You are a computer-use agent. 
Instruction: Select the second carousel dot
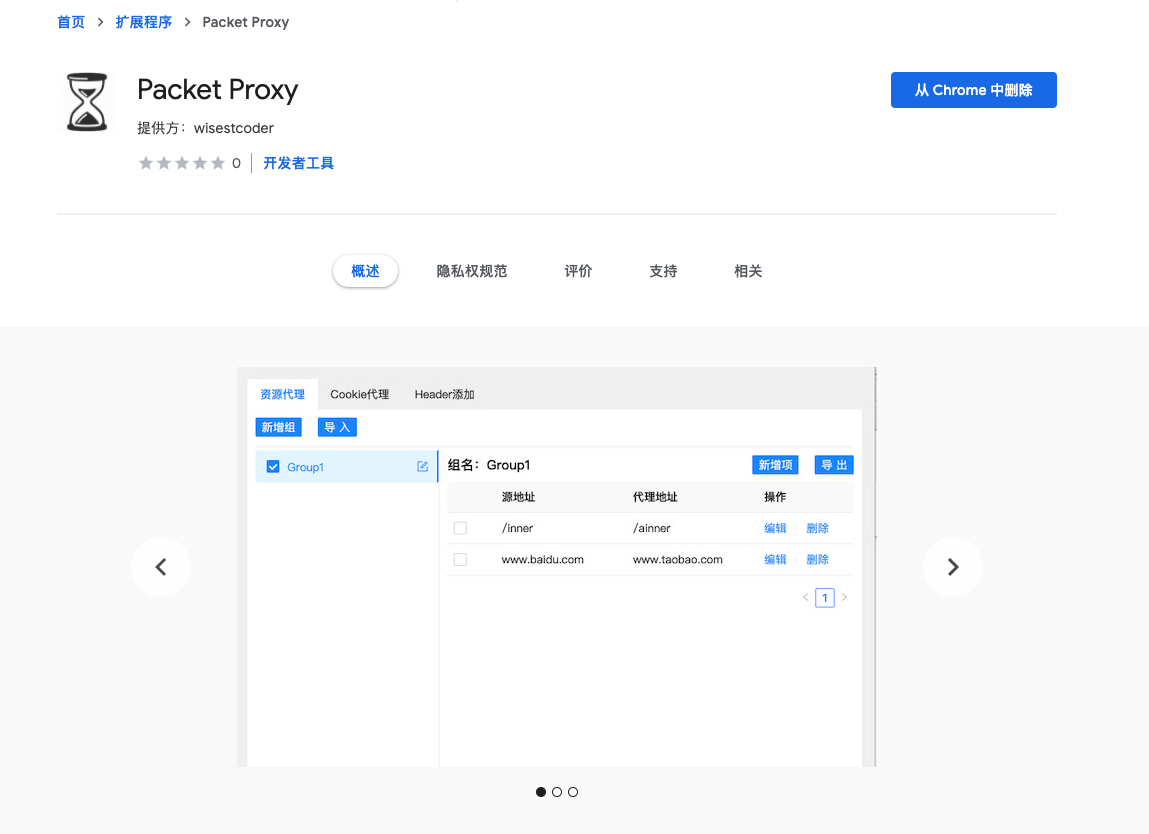click(557, 791)
